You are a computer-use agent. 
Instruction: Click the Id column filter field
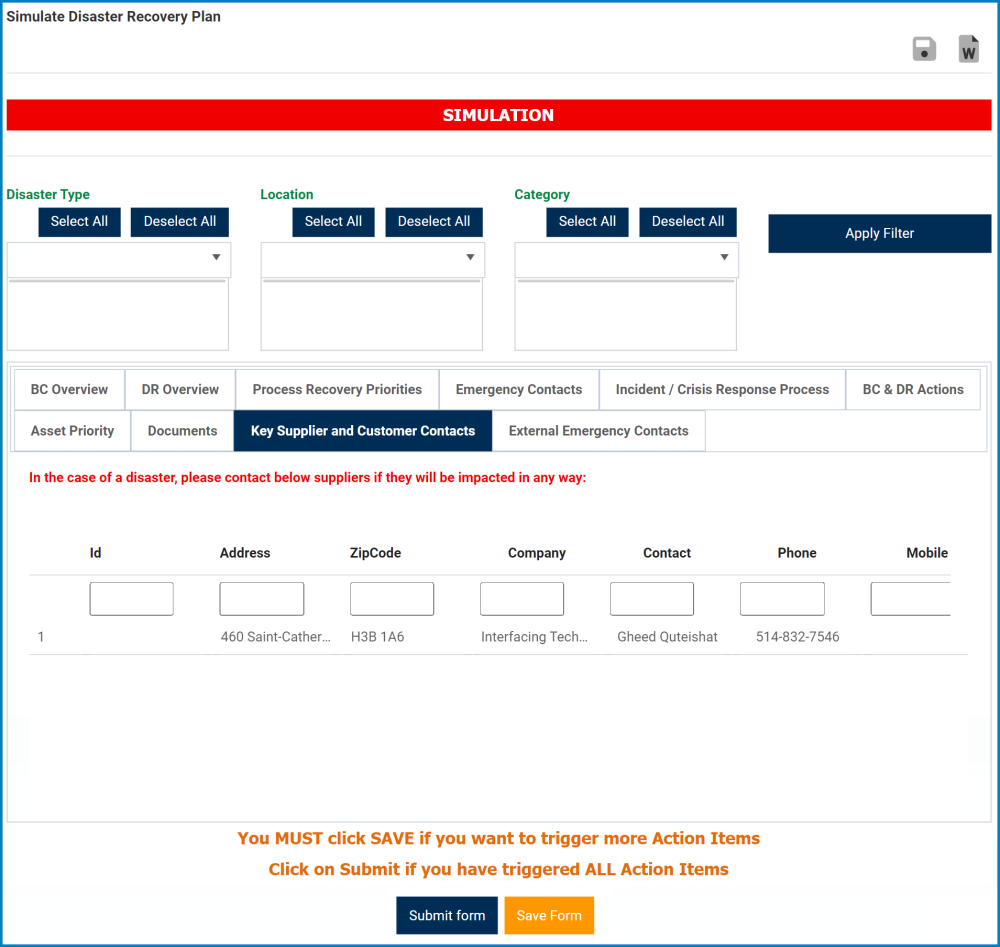click(131, 599)
